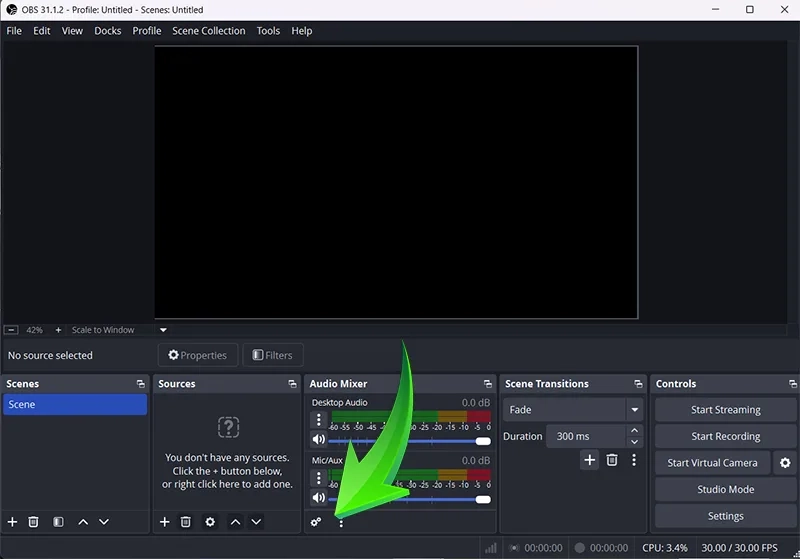Image resolution: width=800 pixels, height=559 pixels.
Task: Open preview scaling dropdown arrow
Action: point(163,330)
